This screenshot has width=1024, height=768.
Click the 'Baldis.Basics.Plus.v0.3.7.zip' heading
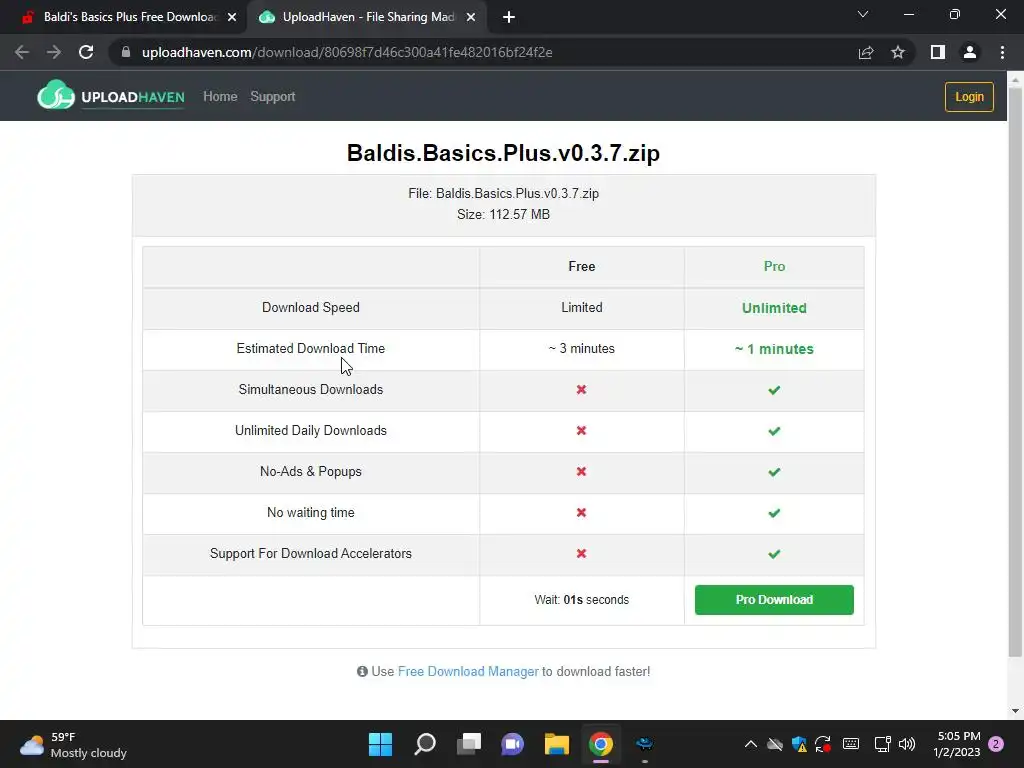click(503, 153)
